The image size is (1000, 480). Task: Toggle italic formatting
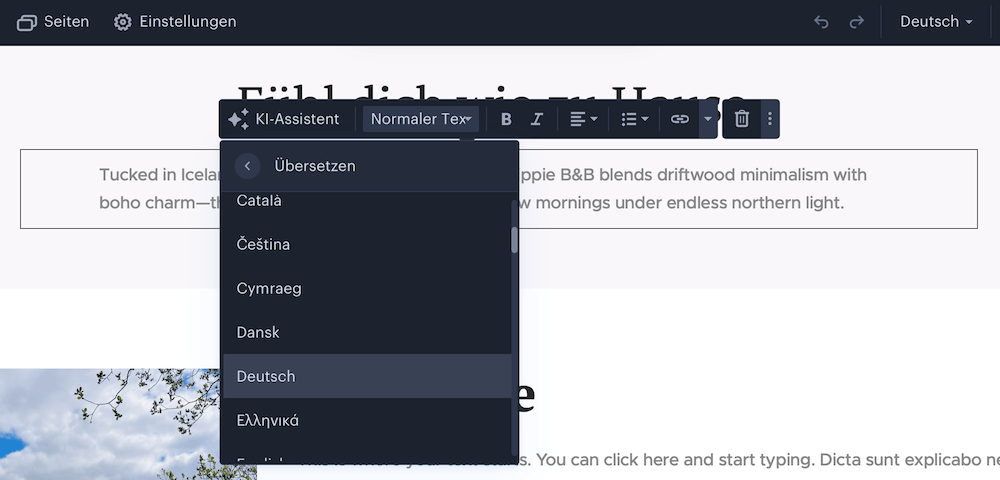pyautogui.click(x=536, y=119)
